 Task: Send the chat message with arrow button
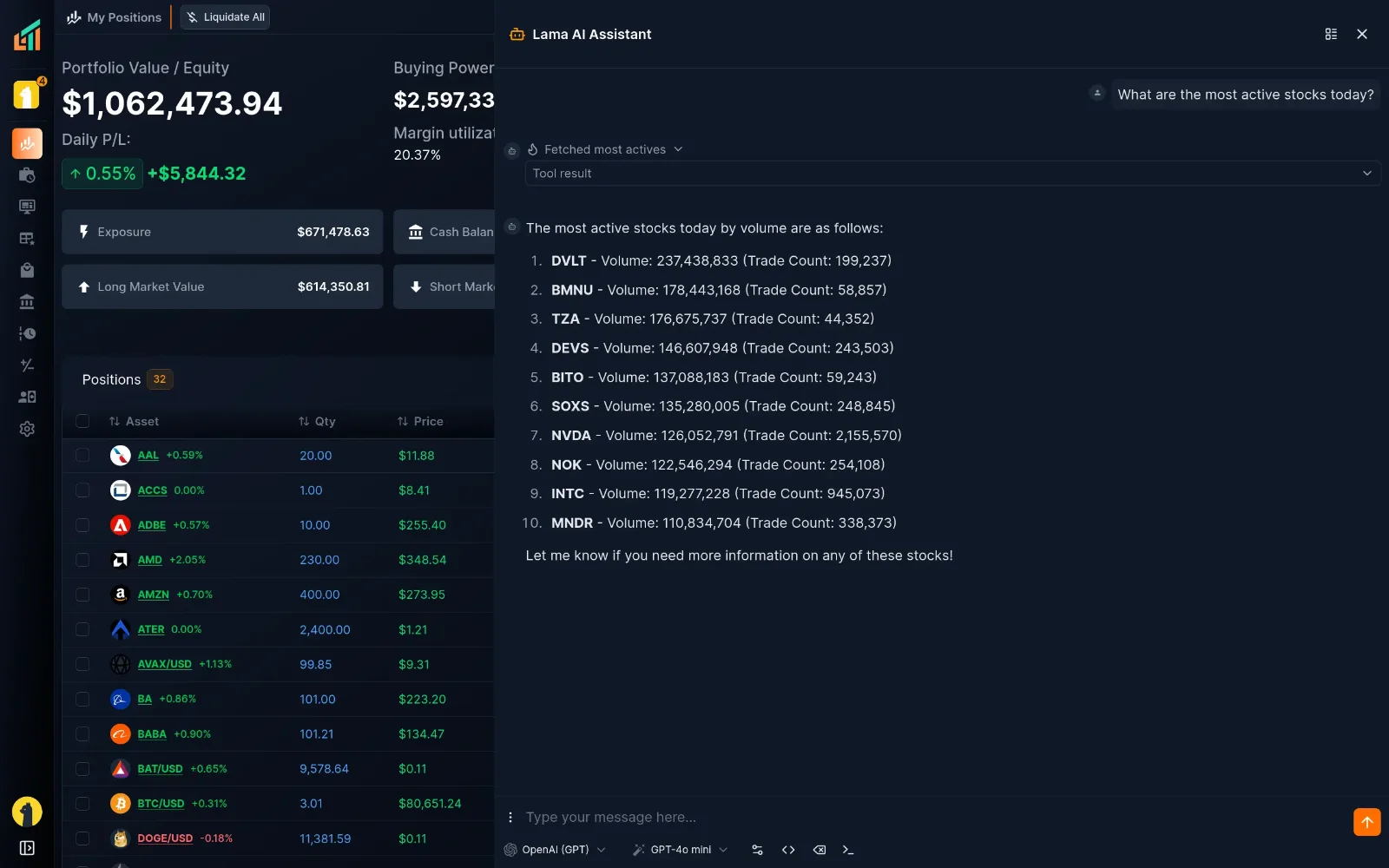point(1366,822)
